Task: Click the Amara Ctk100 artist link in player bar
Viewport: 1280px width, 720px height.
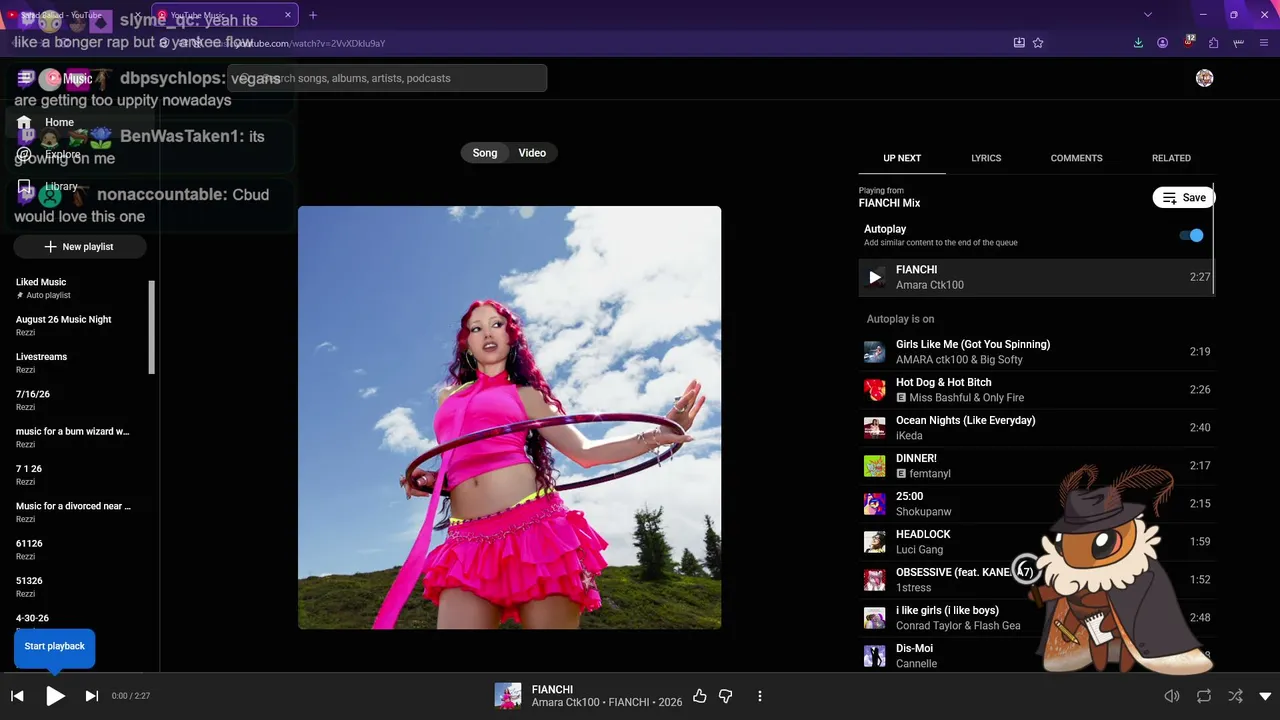Action: click(563, 703)
